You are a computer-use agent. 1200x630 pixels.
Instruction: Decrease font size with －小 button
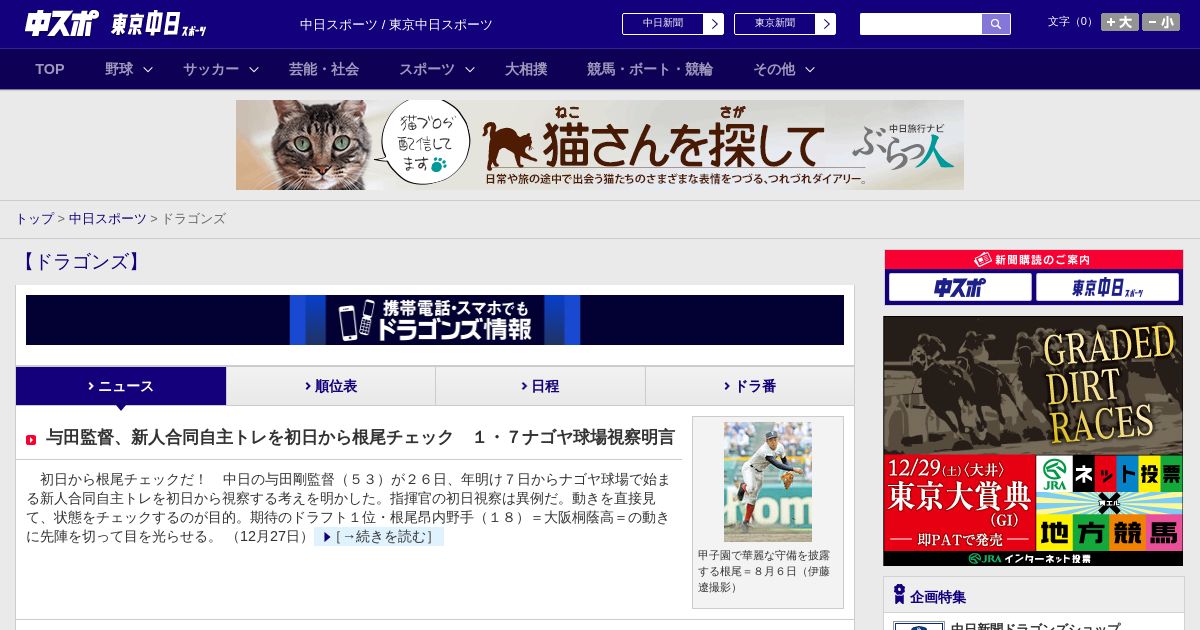[1161, 22]
